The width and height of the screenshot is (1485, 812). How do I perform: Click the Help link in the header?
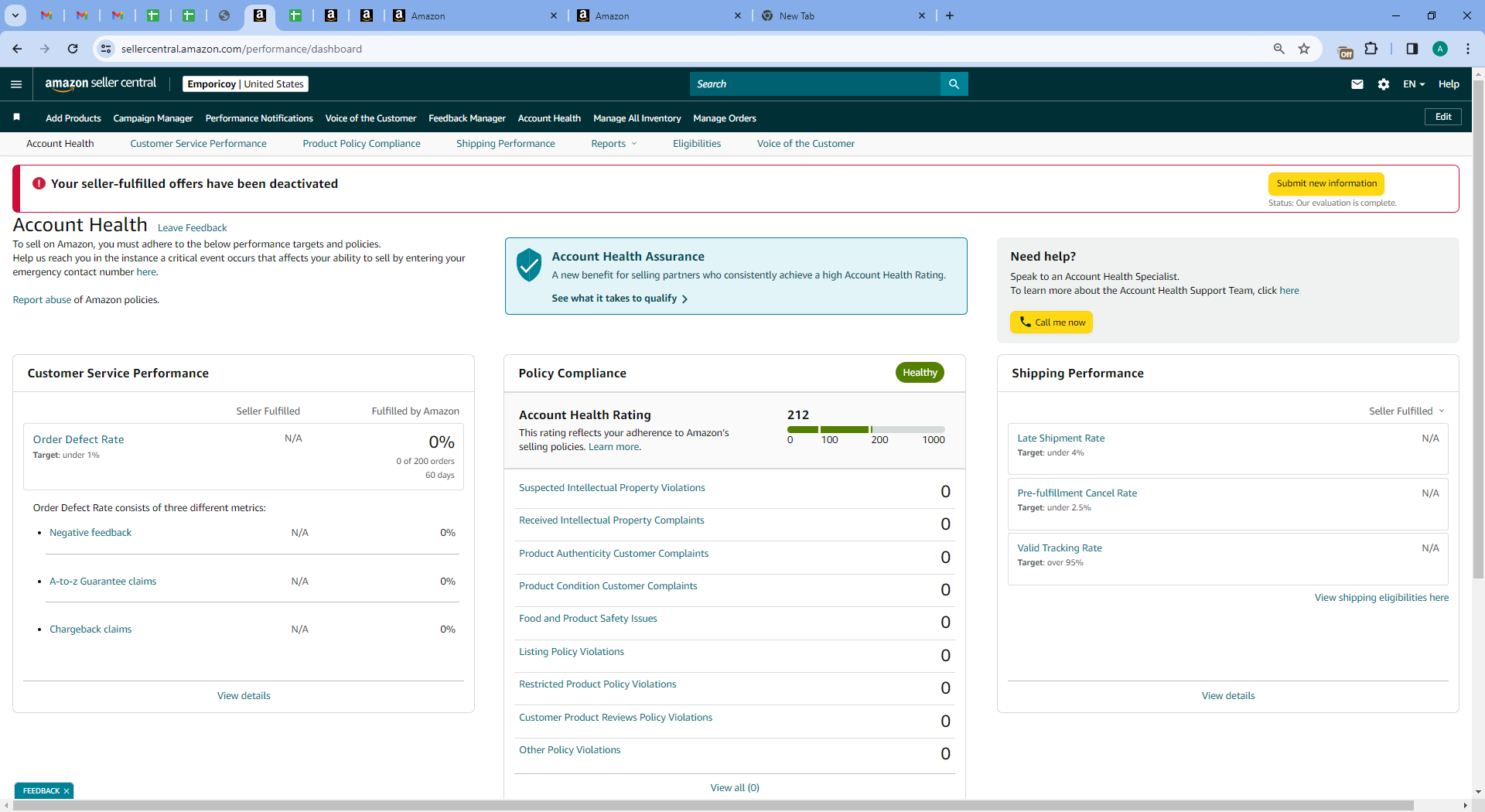pos(1449,84)
